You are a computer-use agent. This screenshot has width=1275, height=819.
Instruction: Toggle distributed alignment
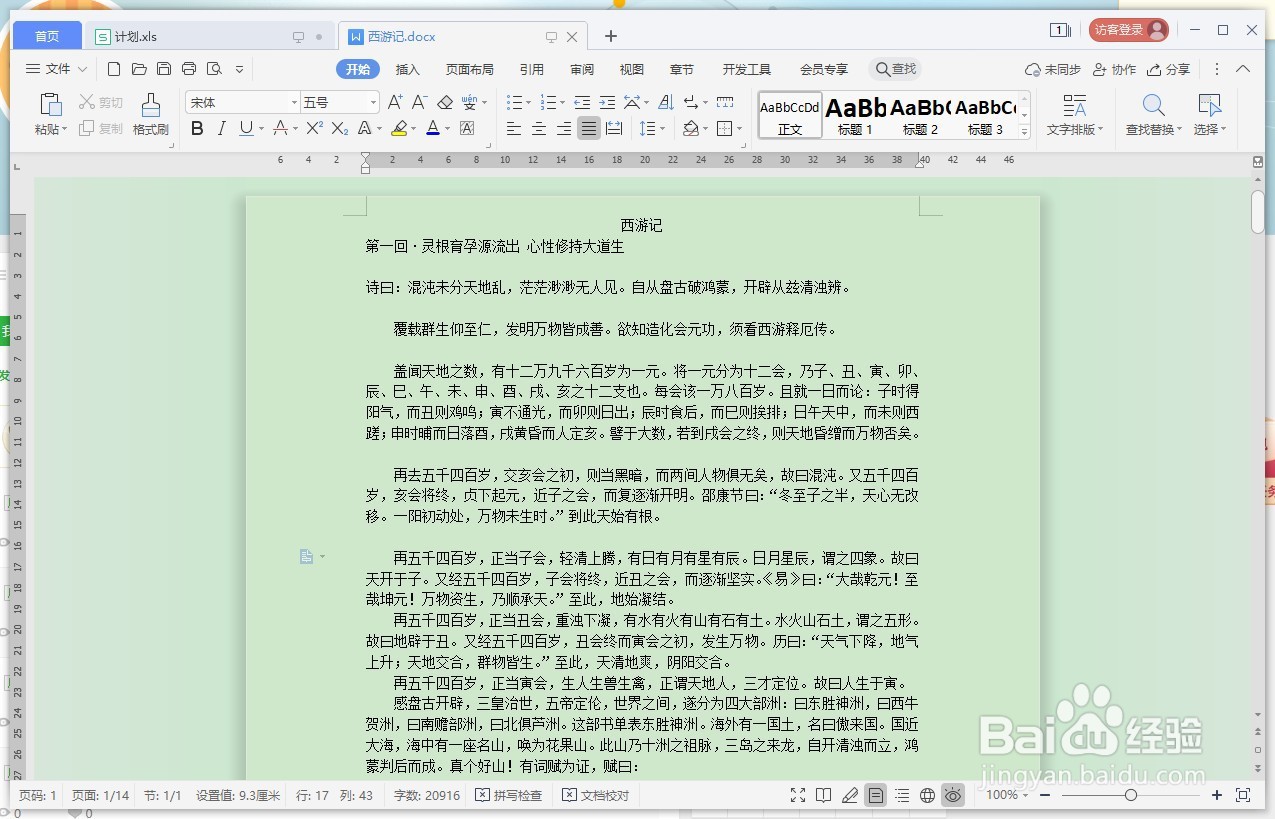click(614, 128)
